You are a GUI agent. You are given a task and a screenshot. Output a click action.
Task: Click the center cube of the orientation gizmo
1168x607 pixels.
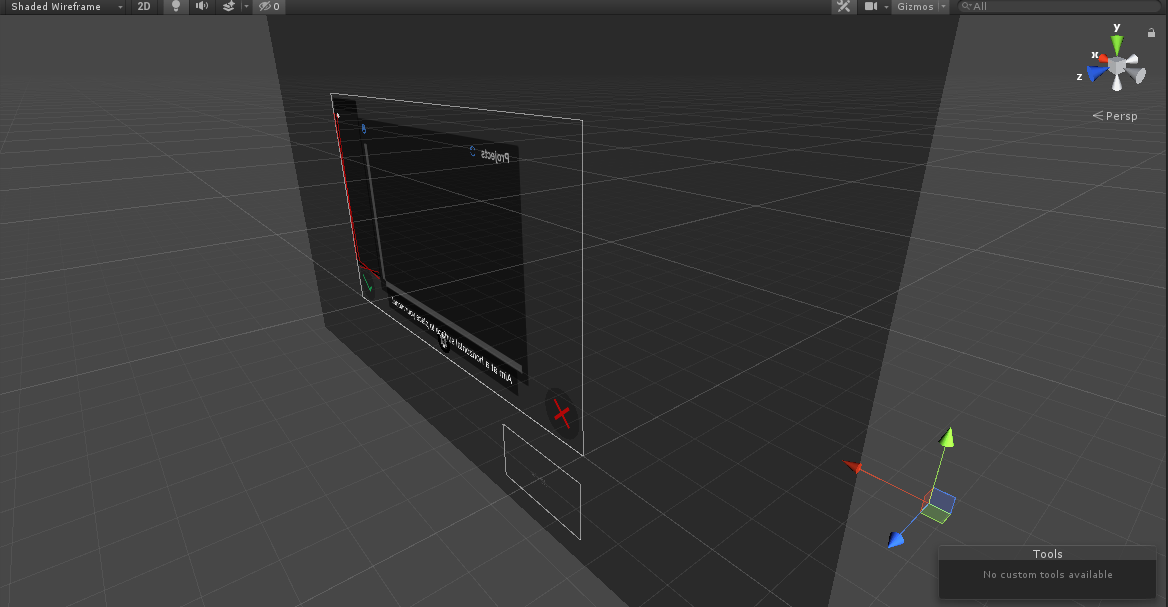coord(1117,66)
